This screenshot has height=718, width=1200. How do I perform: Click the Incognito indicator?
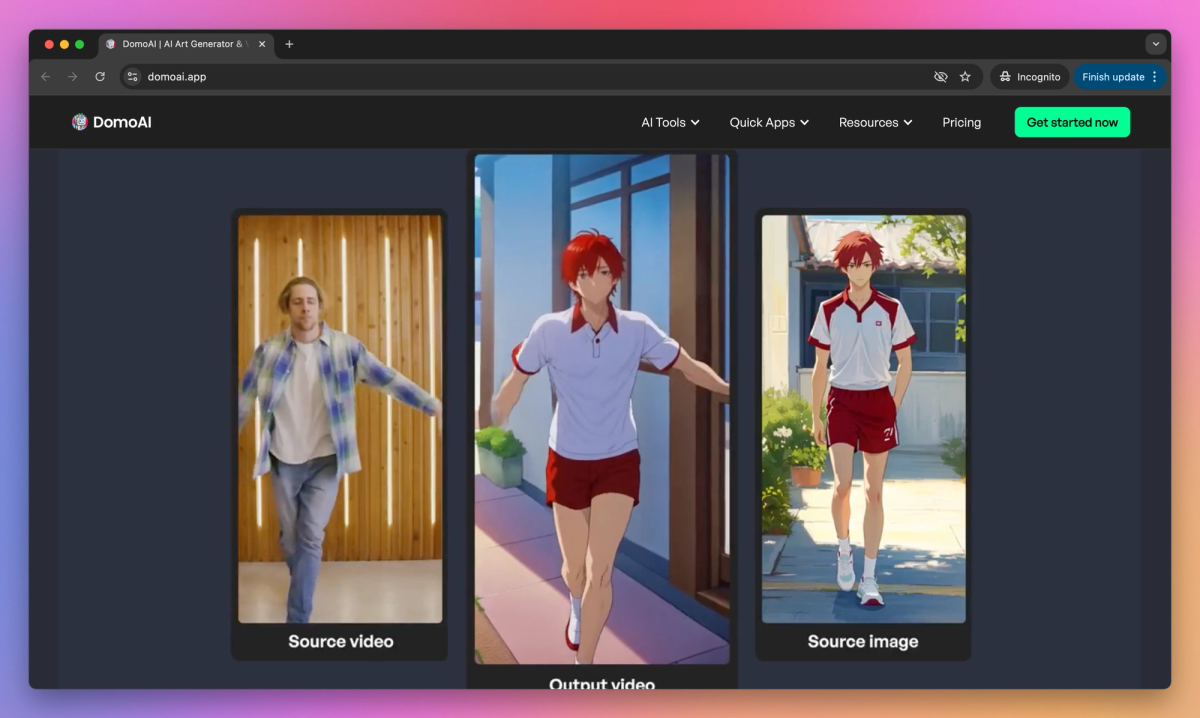tap(1030, 77)
